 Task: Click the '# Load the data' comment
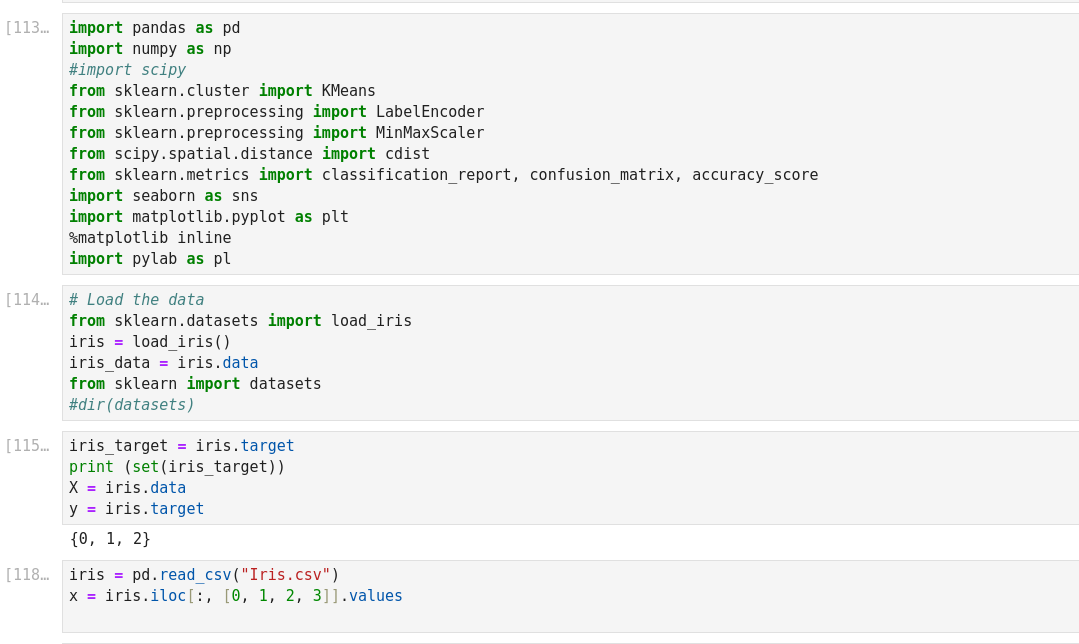[136, 300]
